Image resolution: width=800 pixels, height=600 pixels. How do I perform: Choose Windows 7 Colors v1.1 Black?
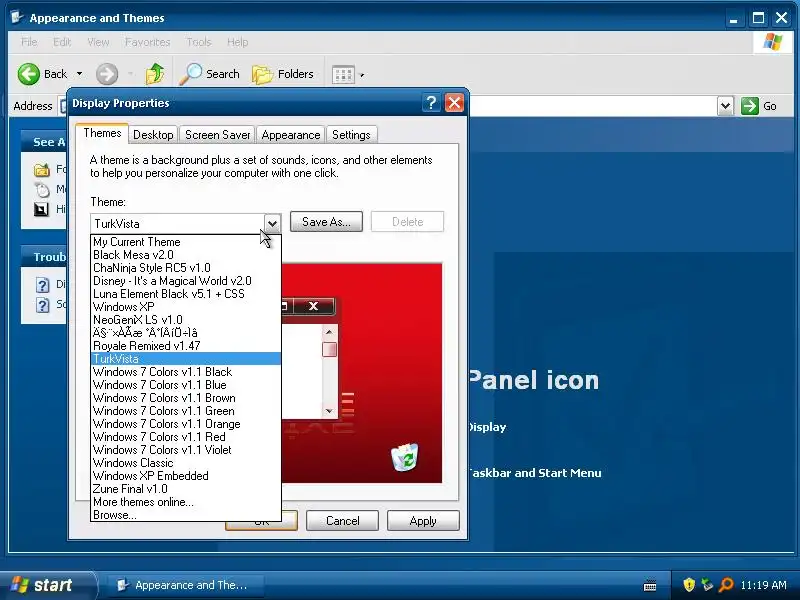(x=186, y=372)
